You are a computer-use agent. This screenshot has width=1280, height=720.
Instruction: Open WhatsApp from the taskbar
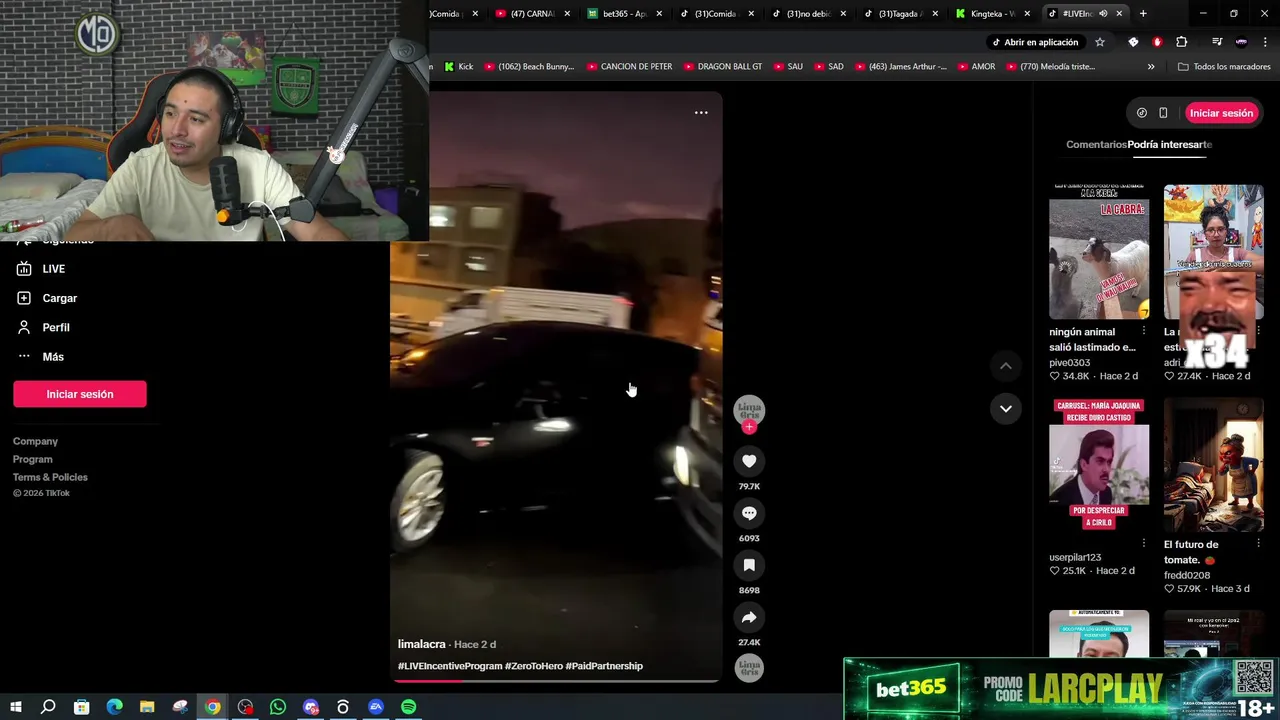coord(278,707)
